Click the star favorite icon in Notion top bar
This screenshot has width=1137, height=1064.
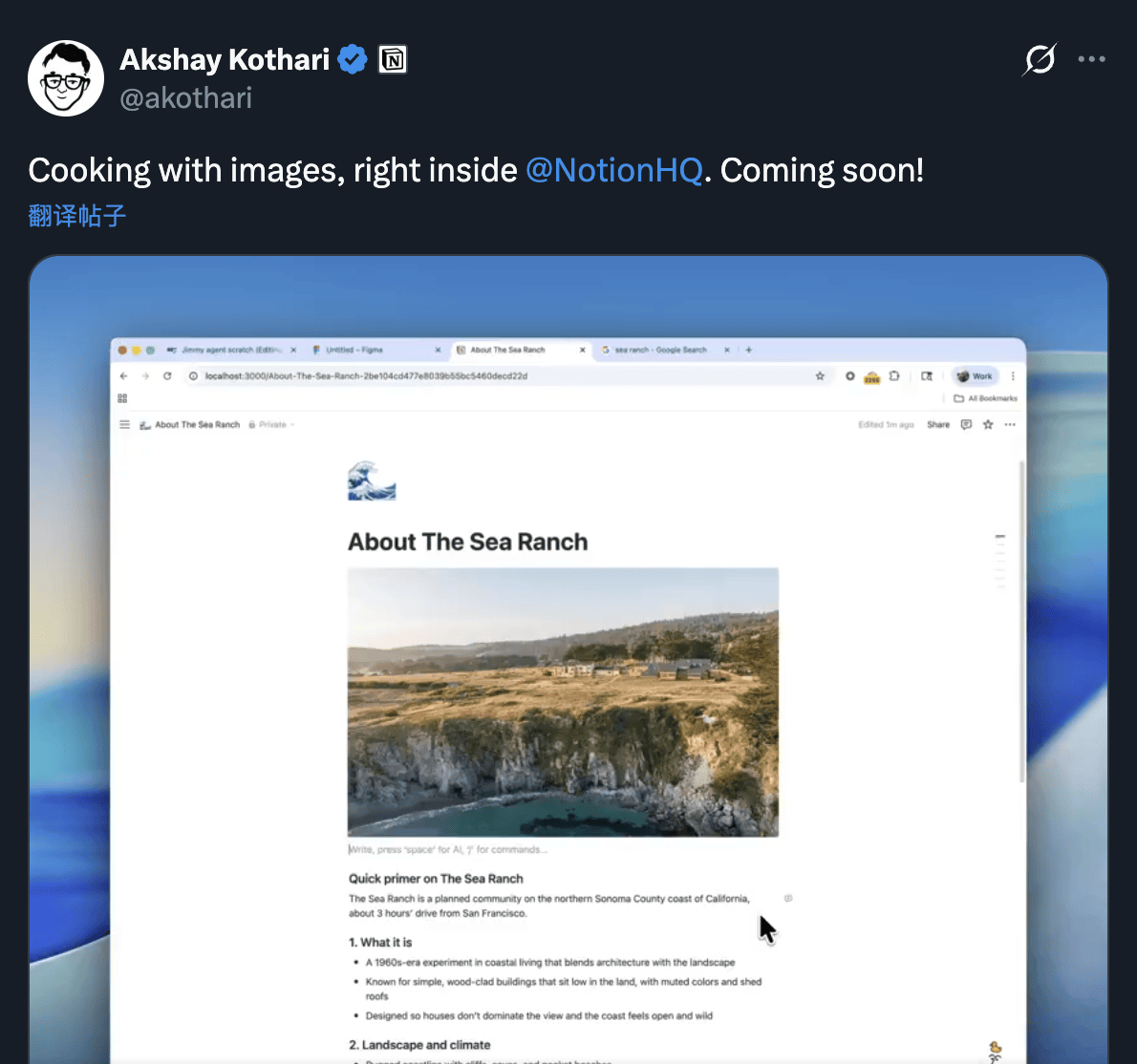pyautogui.click(x=988, y=425)
